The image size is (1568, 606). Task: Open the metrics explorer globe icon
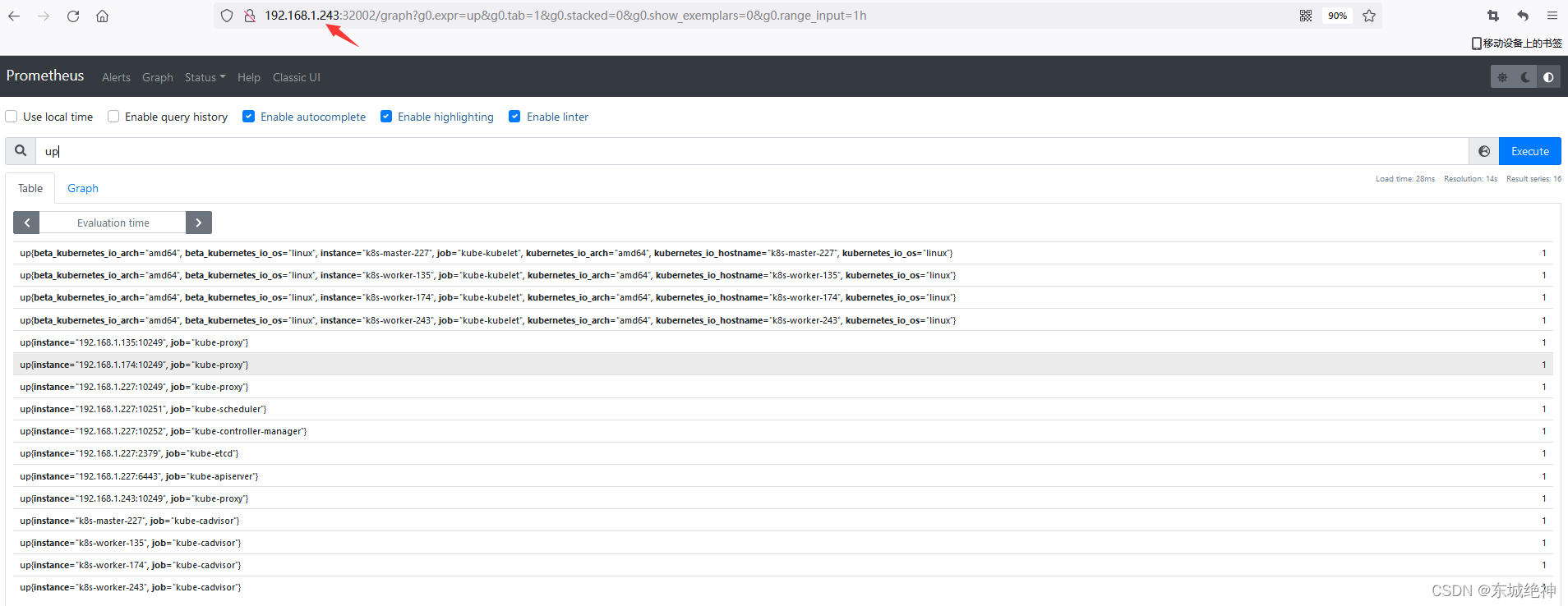pyautogui.click(x=1484, y=151)
